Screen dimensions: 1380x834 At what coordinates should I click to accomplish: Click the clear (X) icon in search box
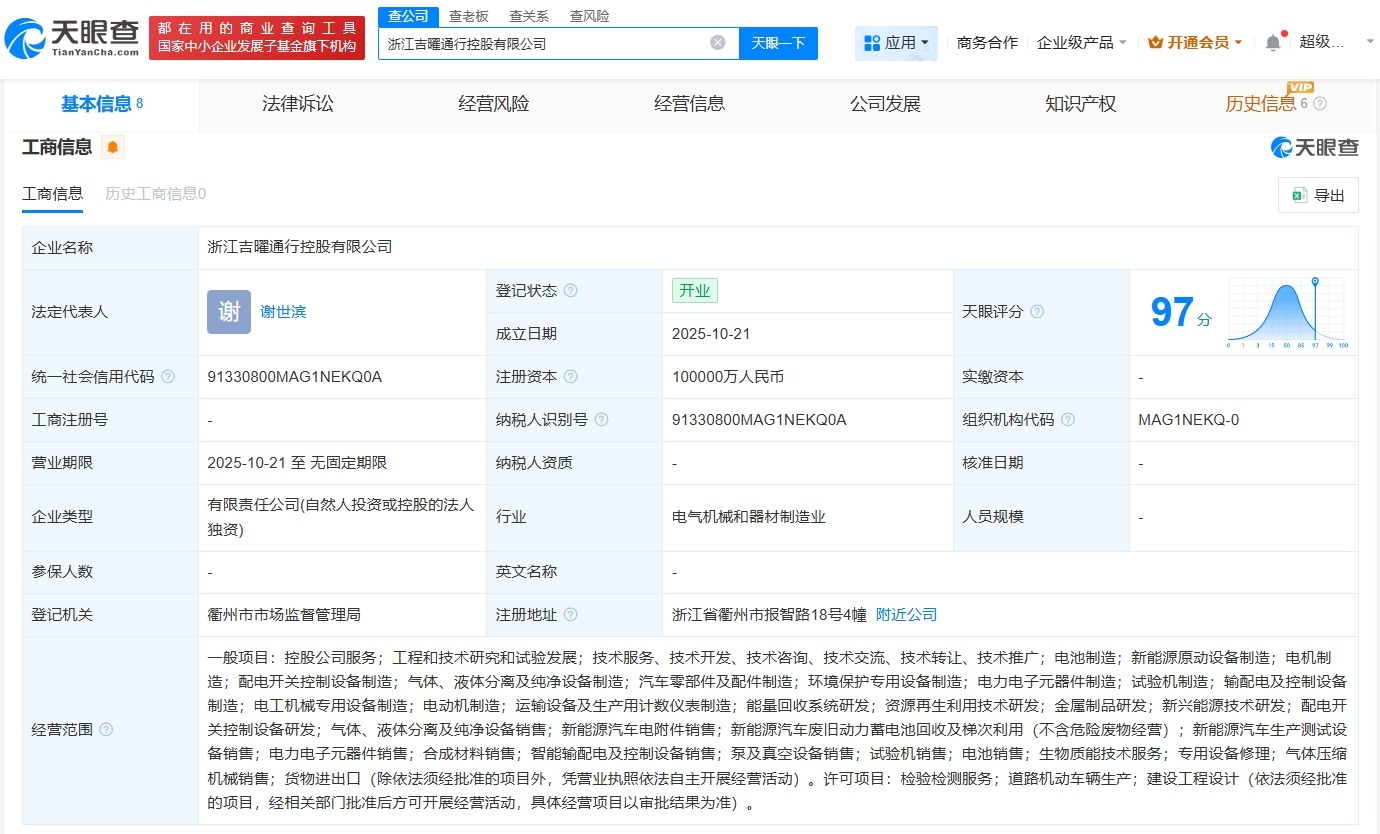716,42
